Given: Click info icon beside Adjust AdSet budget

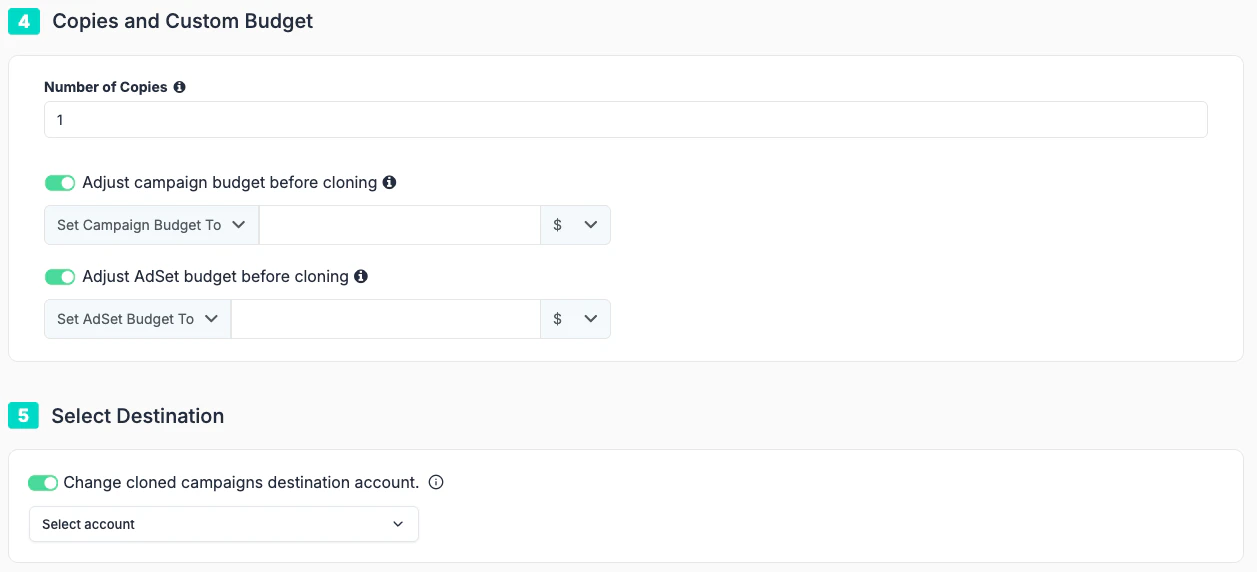Looking at the screenshot, I should [x=361, y=276].
